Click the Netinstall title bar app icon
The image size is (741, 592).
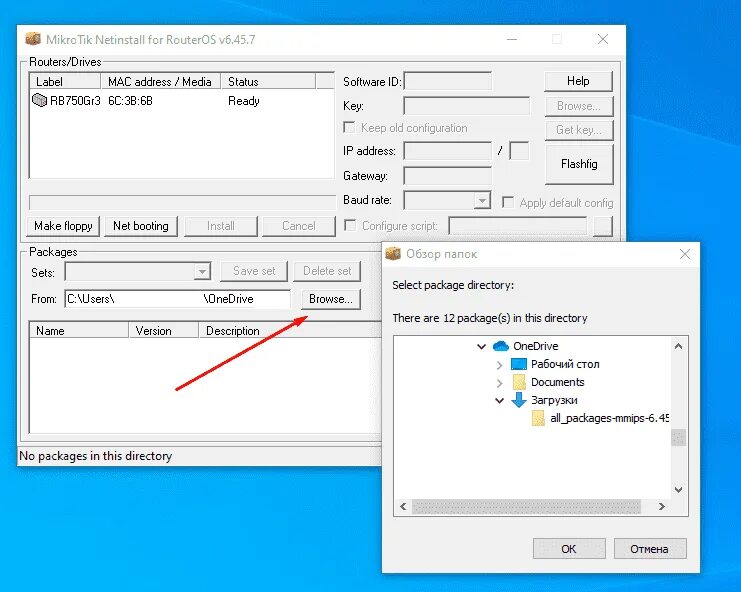coord(33,39)
